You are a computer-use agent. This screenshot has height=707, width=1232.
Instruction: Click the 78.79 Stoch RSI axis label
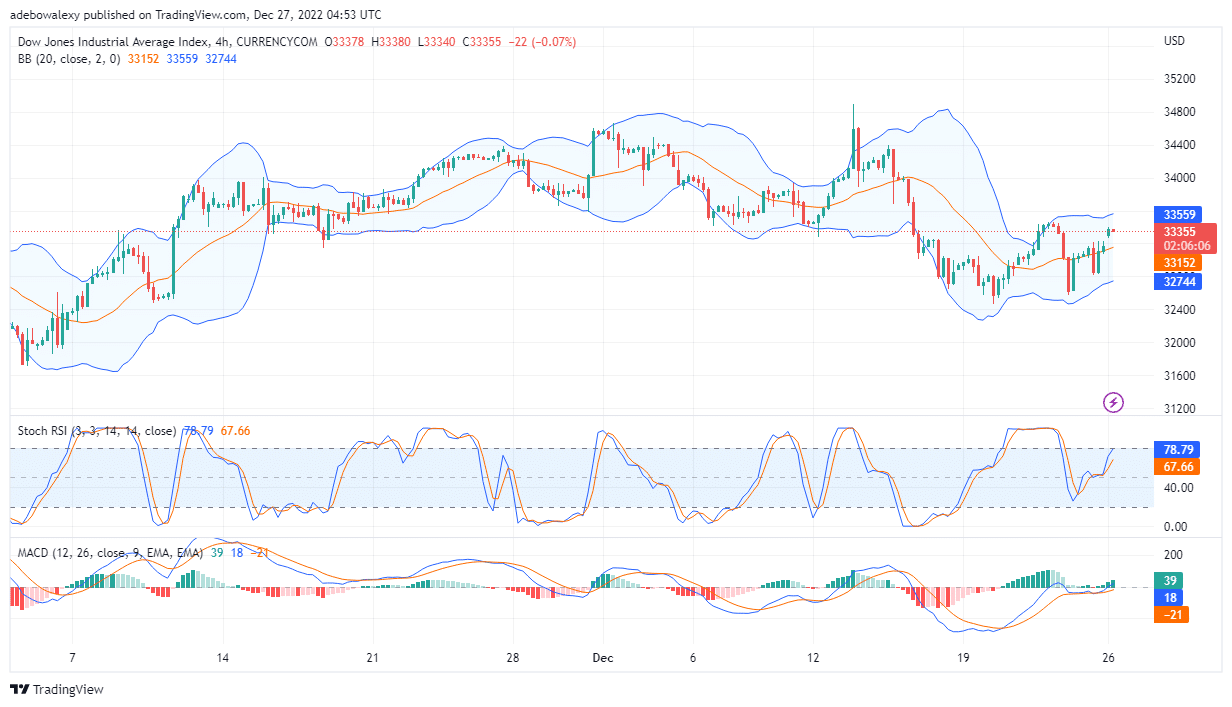tap(1177, 449)
